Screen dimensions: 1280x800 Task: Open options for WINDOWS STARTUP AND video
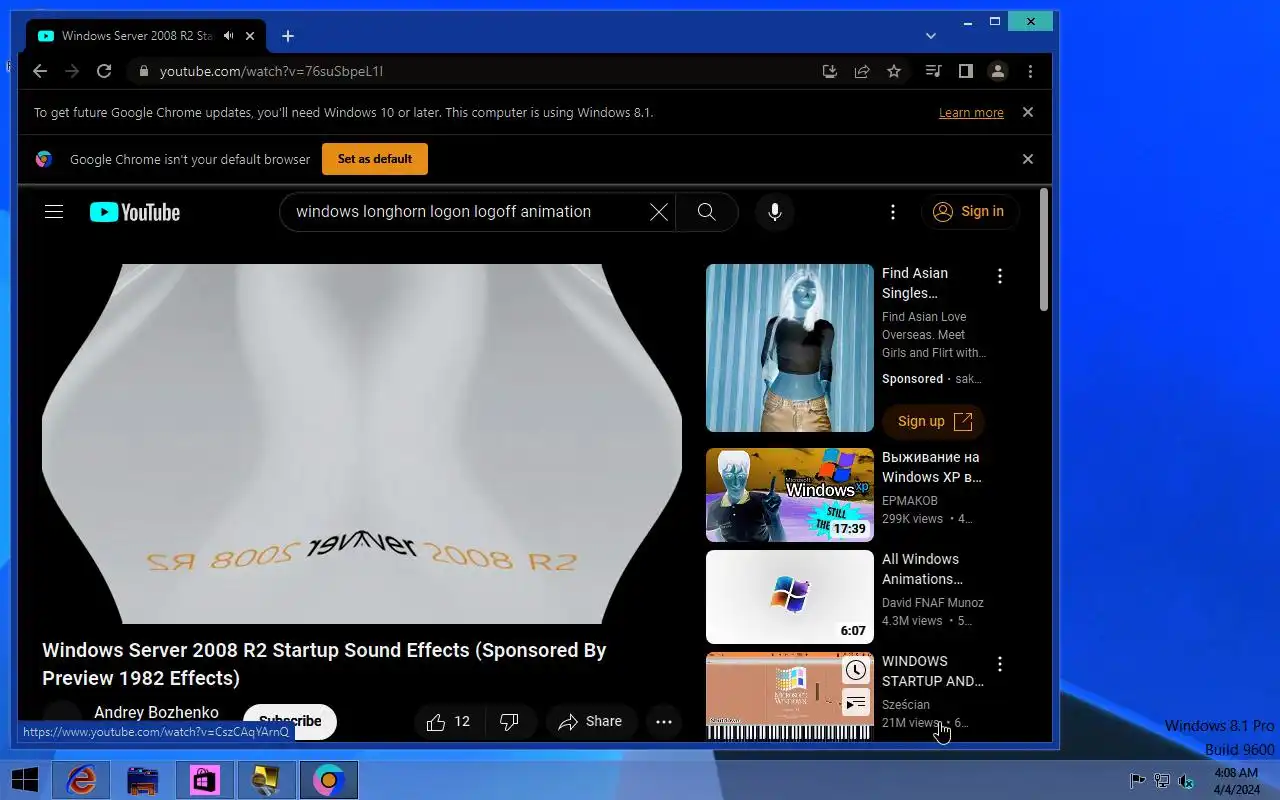(x=999, y=664)
